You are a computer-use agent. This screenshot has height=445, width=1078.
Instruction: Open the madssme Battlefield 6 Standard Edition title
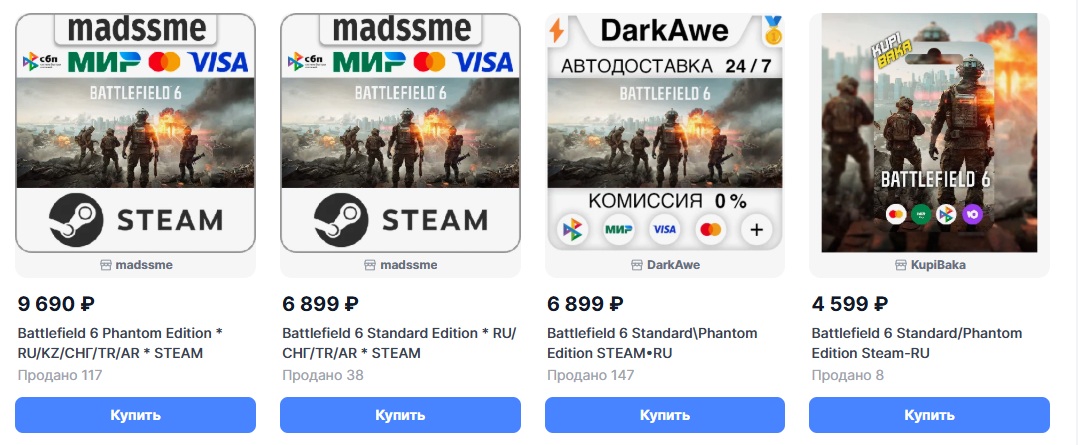click(399, 343)
